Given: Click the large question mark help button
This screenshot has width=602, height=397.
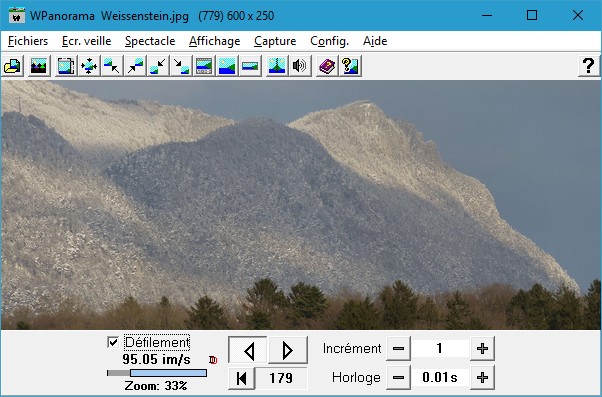Looking at the screenshot, I should [589, 66].
